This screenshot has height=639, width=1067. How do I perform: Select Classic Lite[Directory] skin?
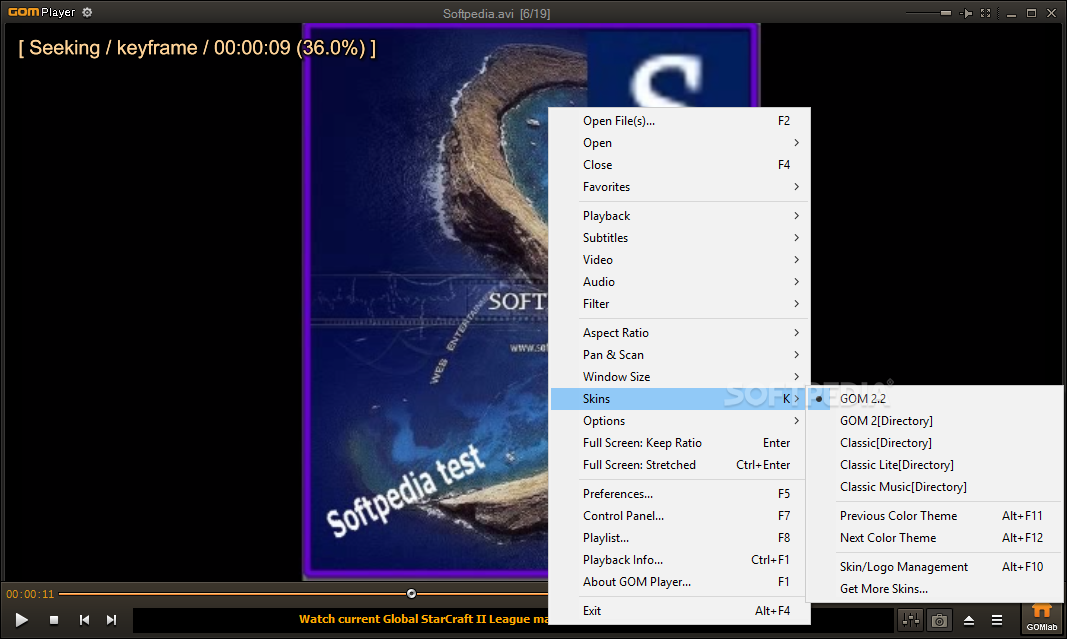[x=935, y=465]
